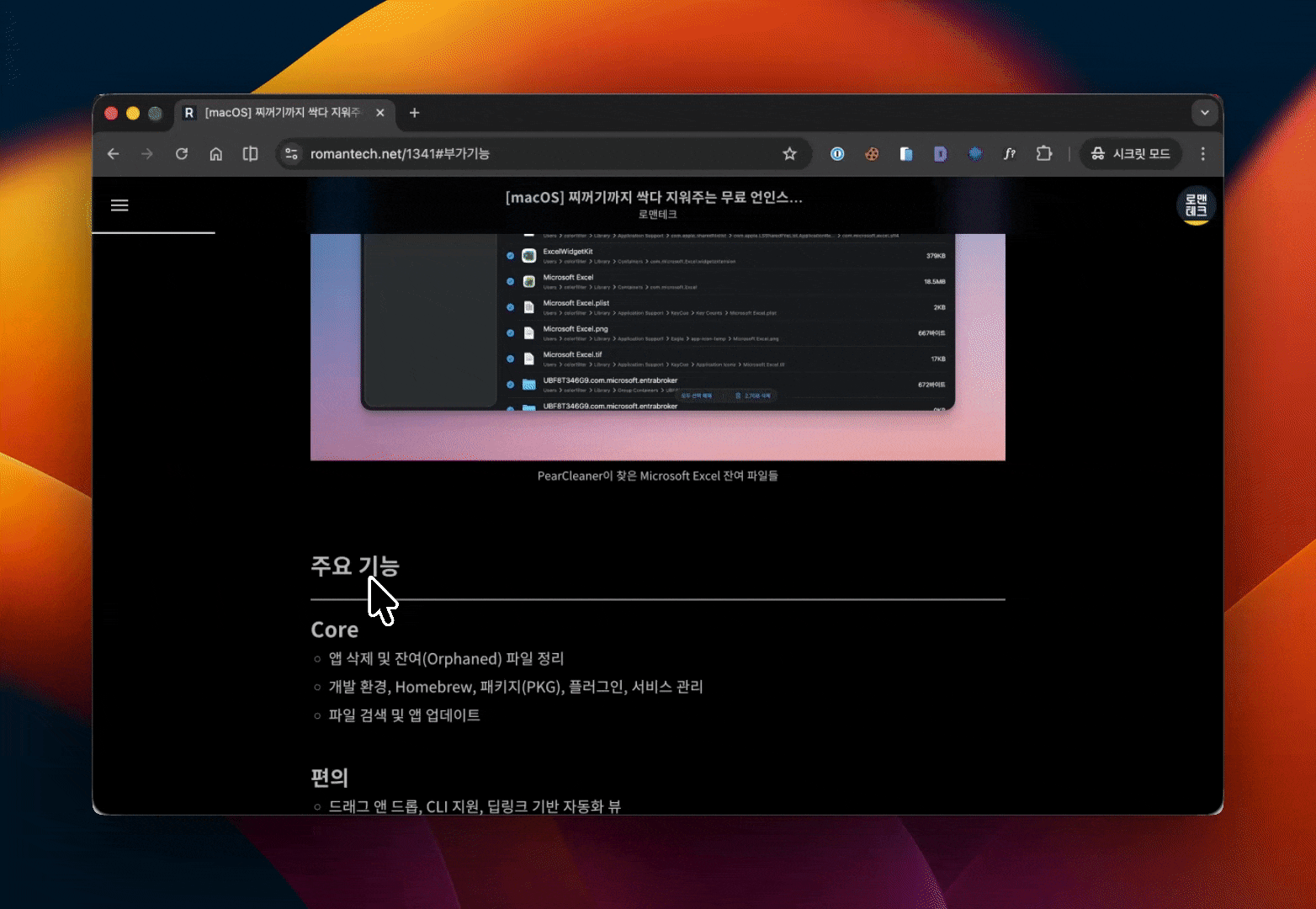Click the purple D extension icon
Viewport: 1316px width, 909px height.
tap(941, 154)
